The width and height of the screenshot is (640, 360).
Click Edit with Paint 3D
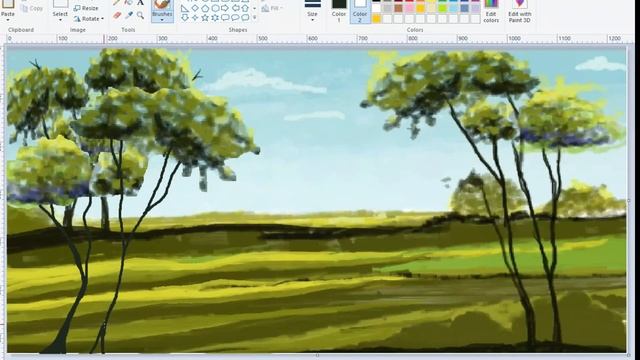[520, 11]
